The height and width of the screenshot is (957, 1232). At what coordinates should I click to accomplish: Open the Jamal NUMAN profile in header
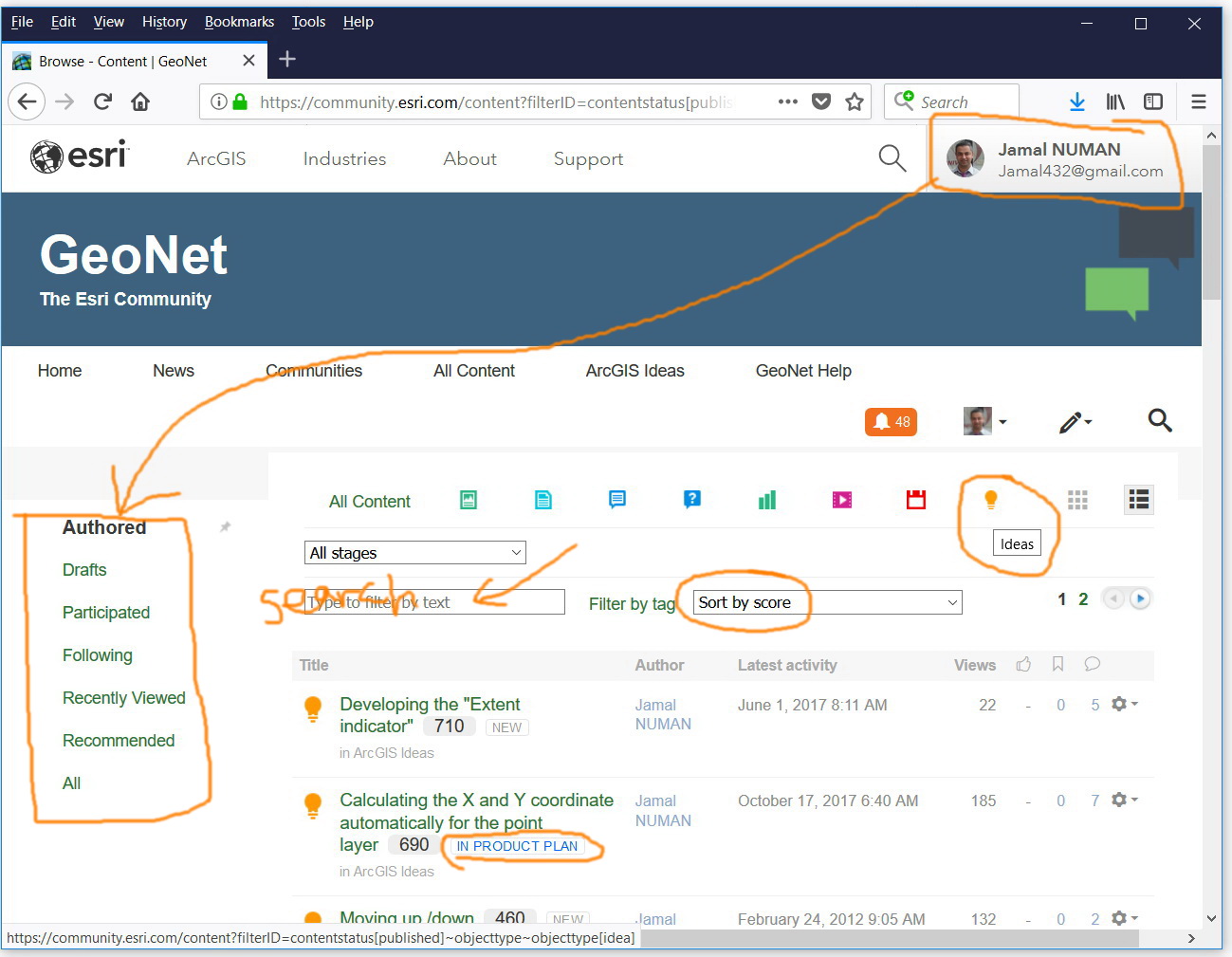pyautogui.click(x=1056, y=158)
